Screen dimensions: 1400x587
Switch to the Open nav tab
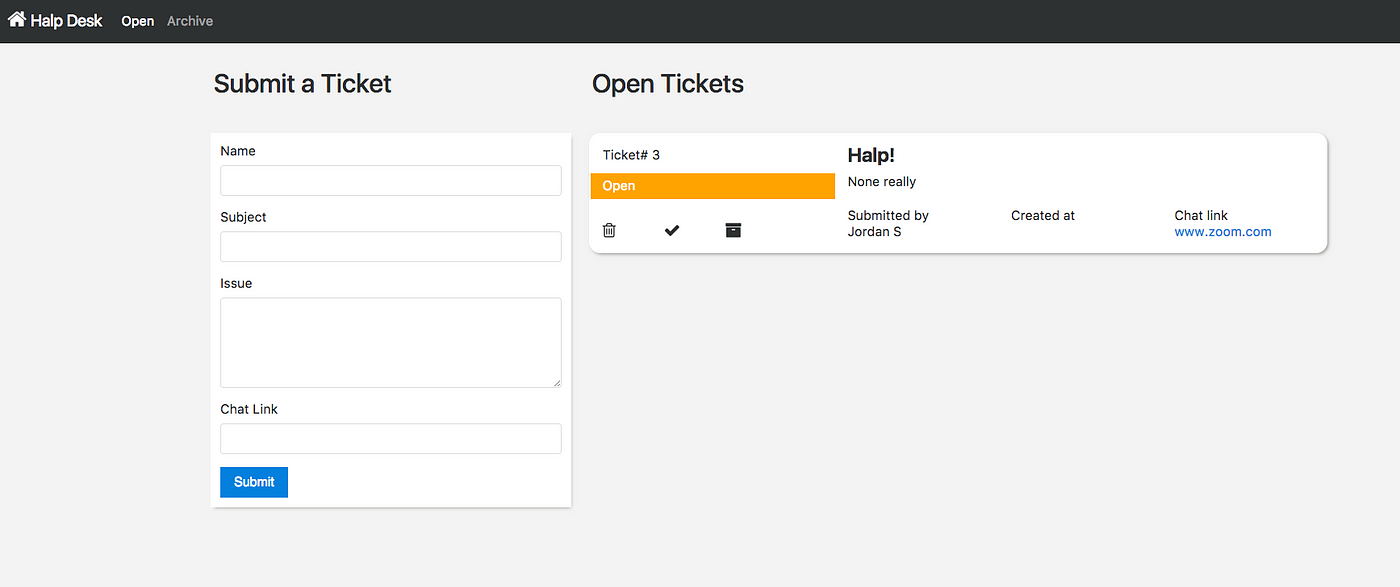tap(138, 21)
